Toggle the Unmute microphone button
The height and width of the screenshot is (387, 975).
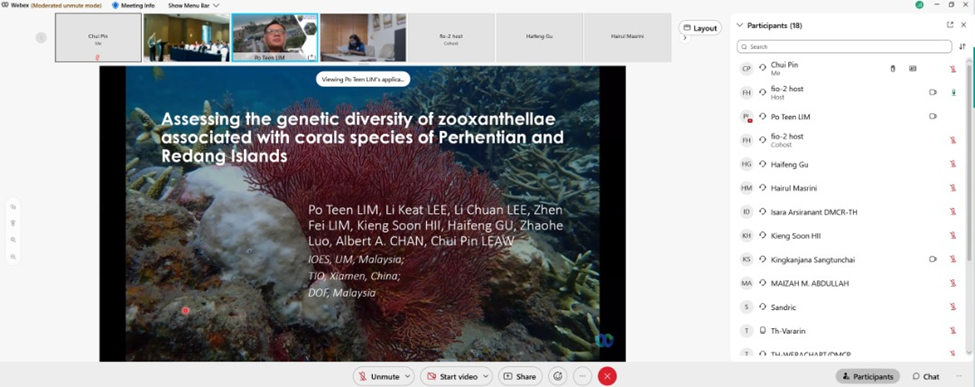(379, 376)
